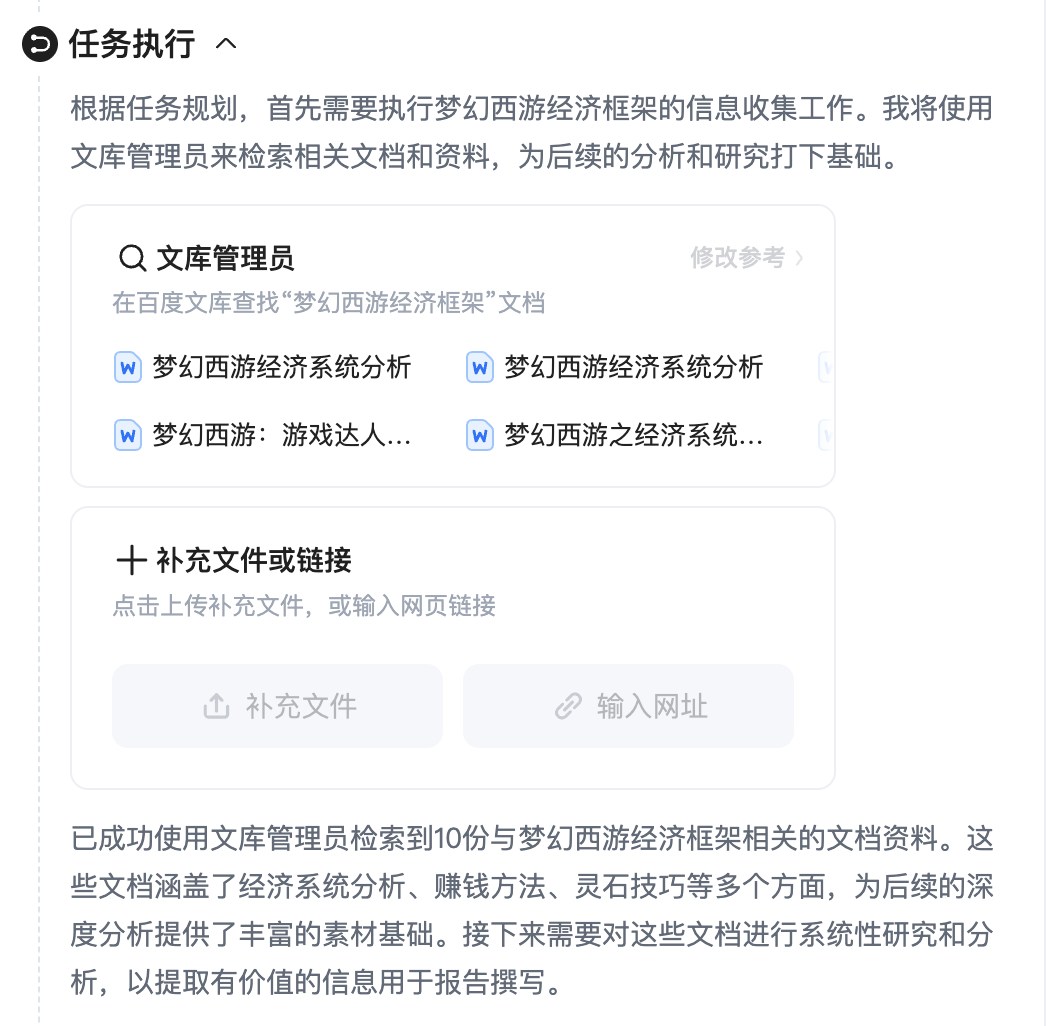Viewport: 1046px width, 1026px height.
Task: Open second 梦幻西游经济系统分析 document title
Action: click(634, 367)
